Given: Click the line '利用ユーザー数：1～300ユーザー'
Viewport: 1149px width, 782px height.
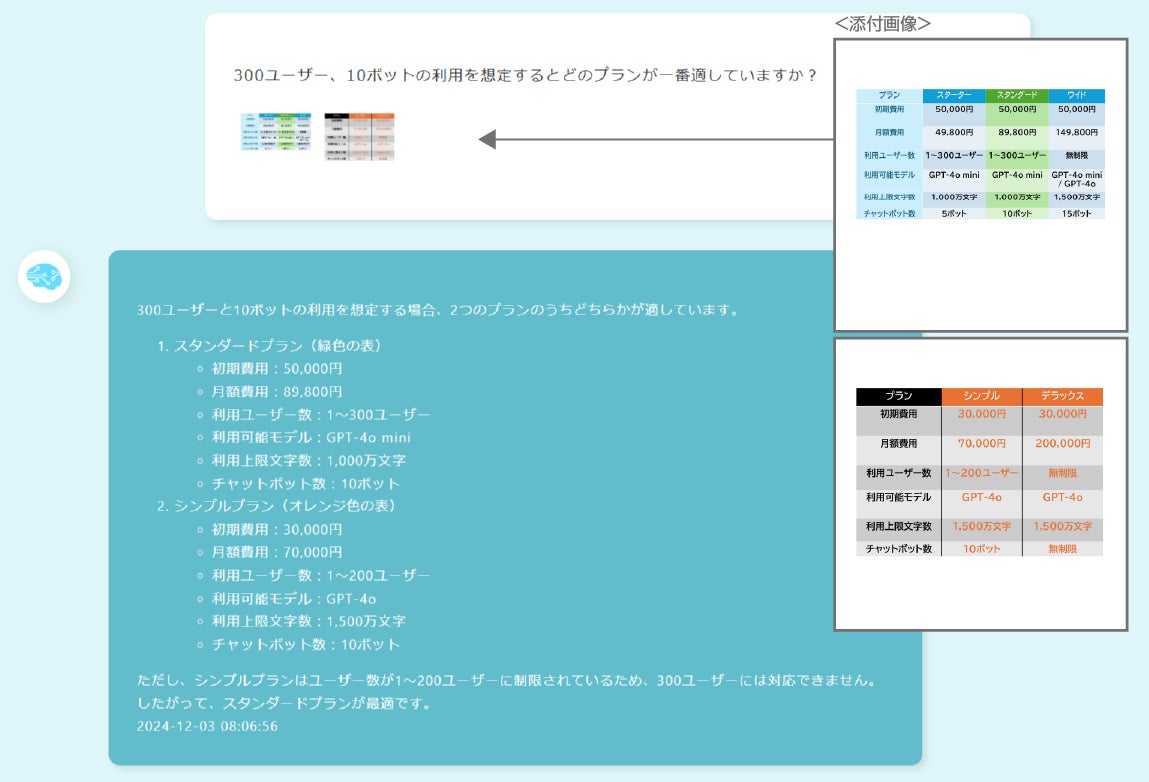Looking at the screenshot, I should coord(321,414).
